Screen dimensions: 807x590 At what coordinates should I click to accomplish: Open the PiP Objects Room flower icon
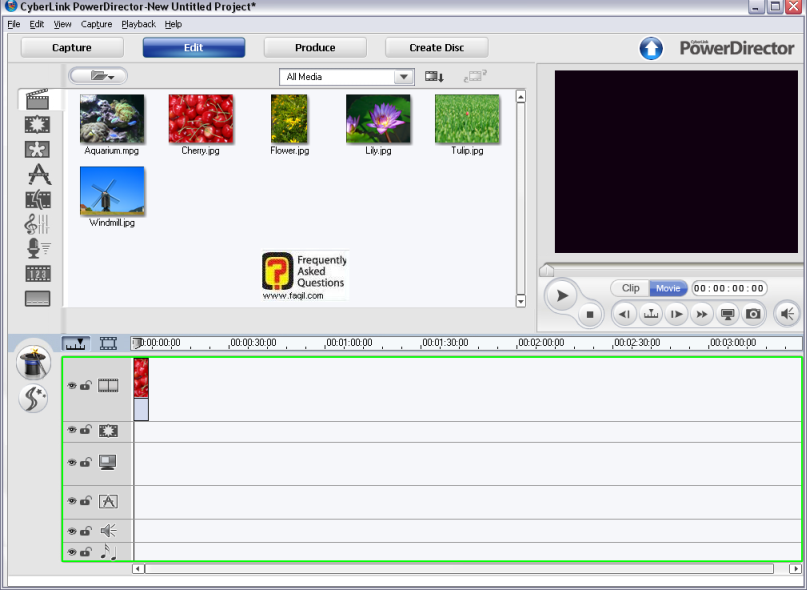(x=38, y=149)
